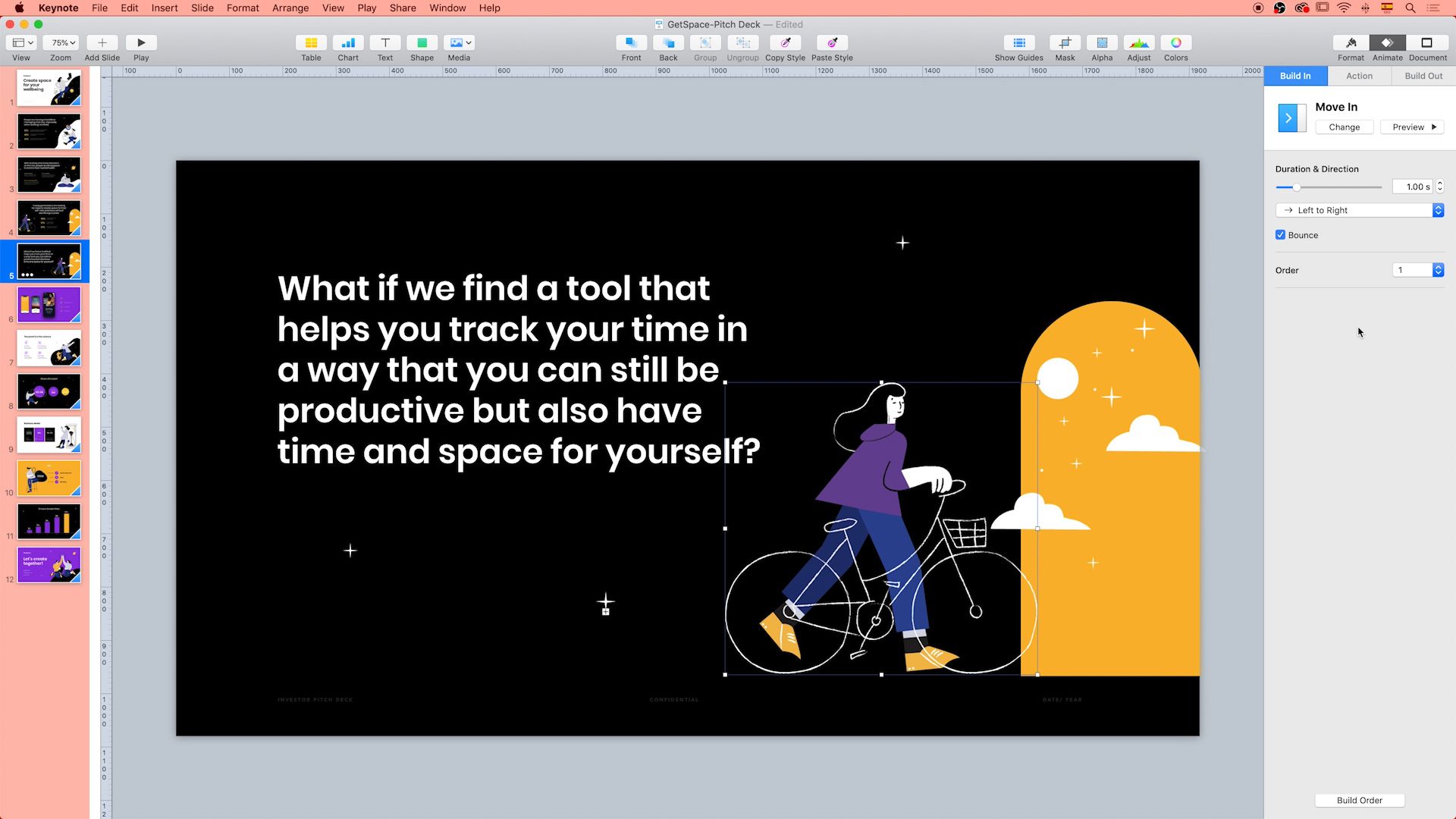
Task: Toggle Show Guides
Action: (x=1019, y=43)
